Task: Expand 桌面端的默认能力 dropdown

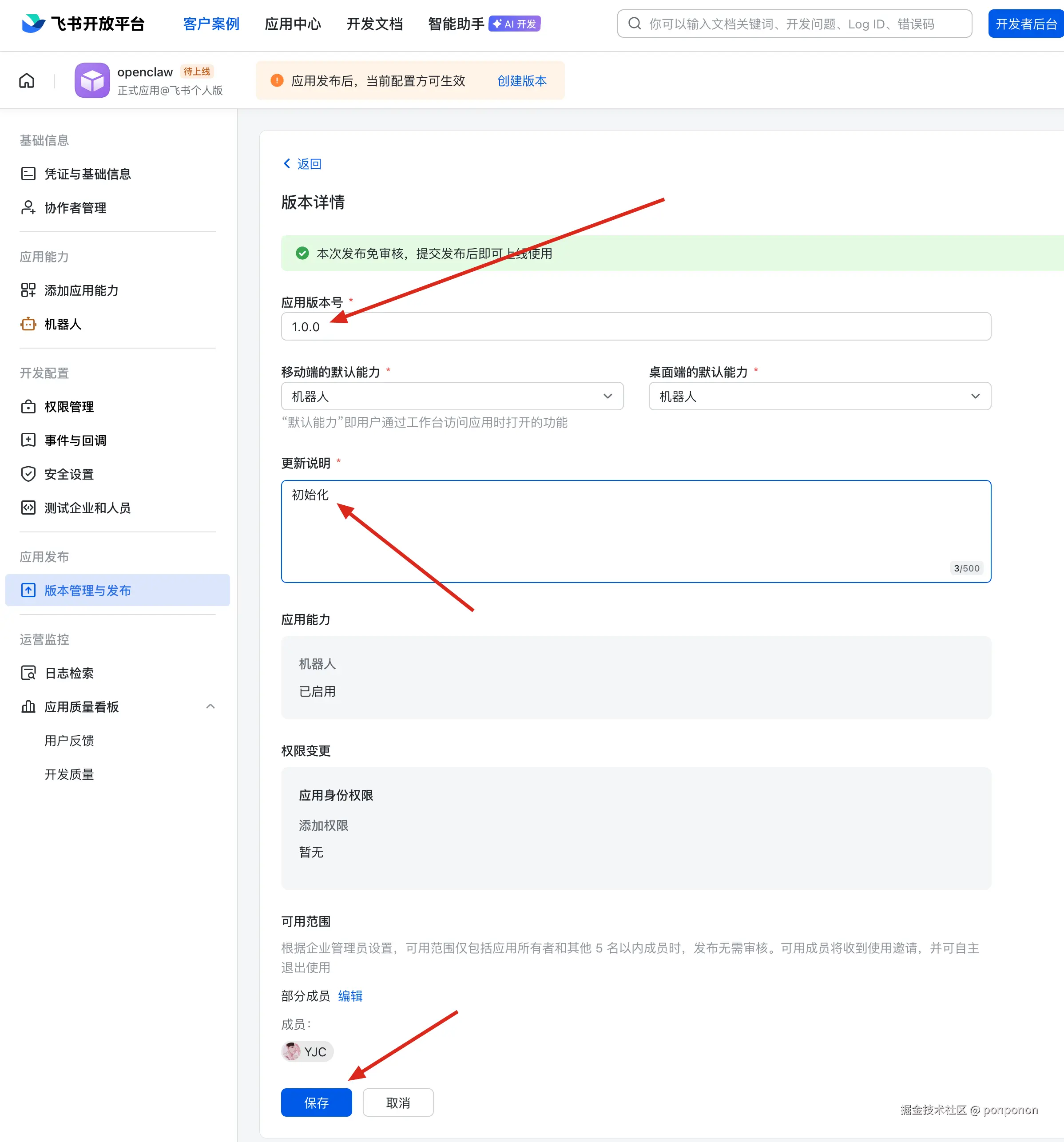Action: tap(819, 397)
